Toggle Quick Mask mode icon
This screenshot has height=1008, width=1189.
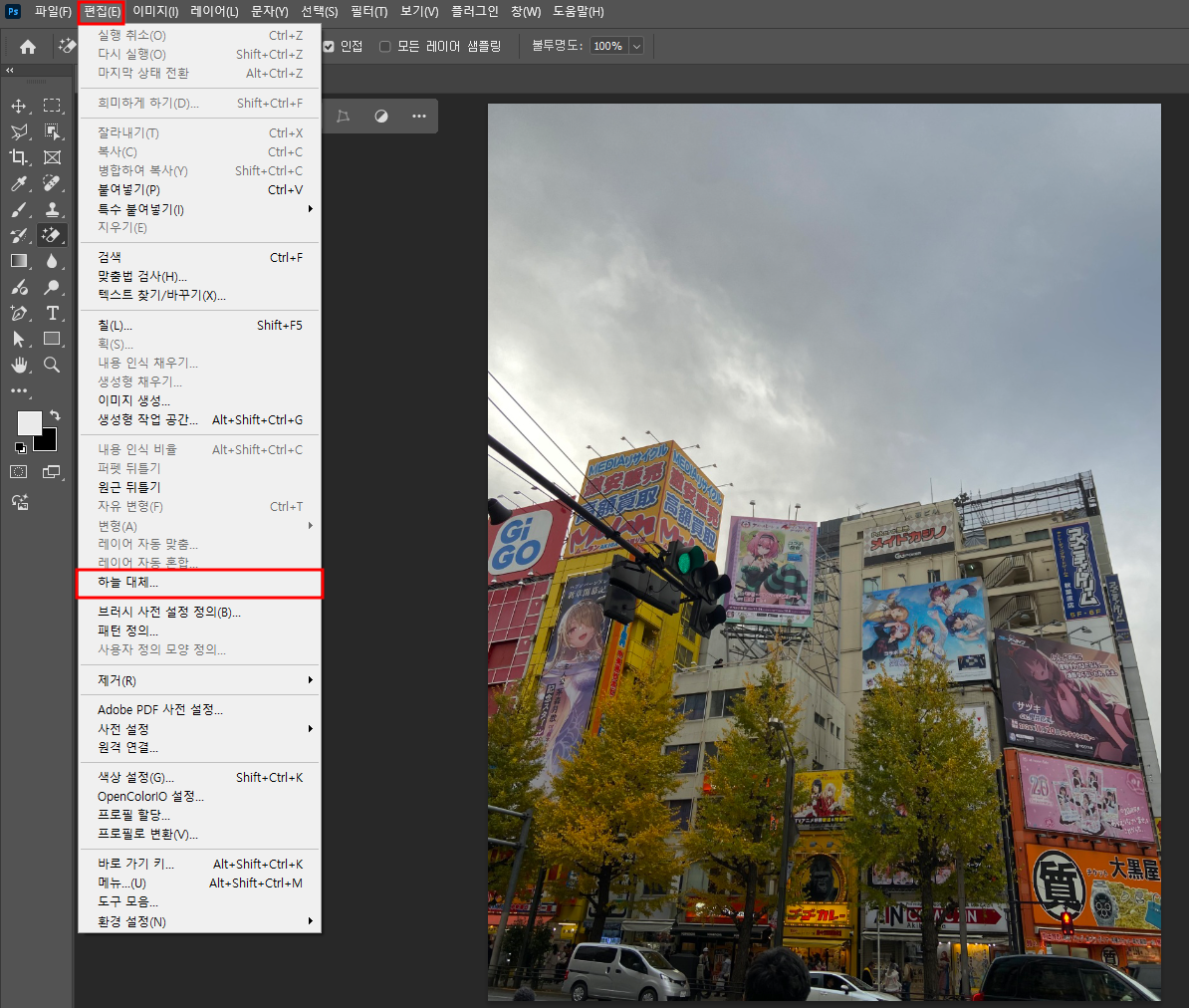coord(19,472)
